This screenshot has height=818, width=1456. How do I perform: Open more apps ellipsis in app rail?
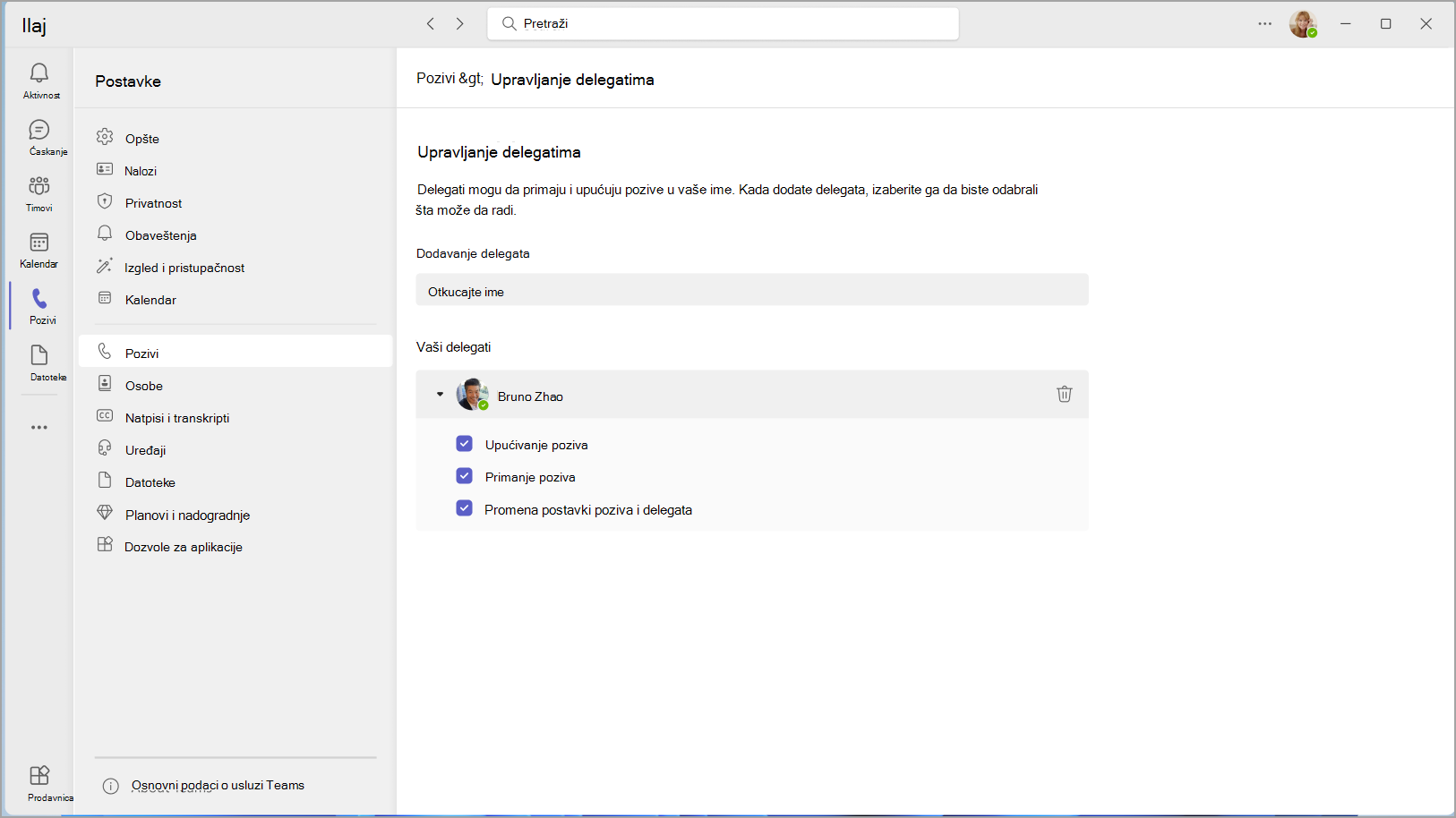click(x=39, y=428)
